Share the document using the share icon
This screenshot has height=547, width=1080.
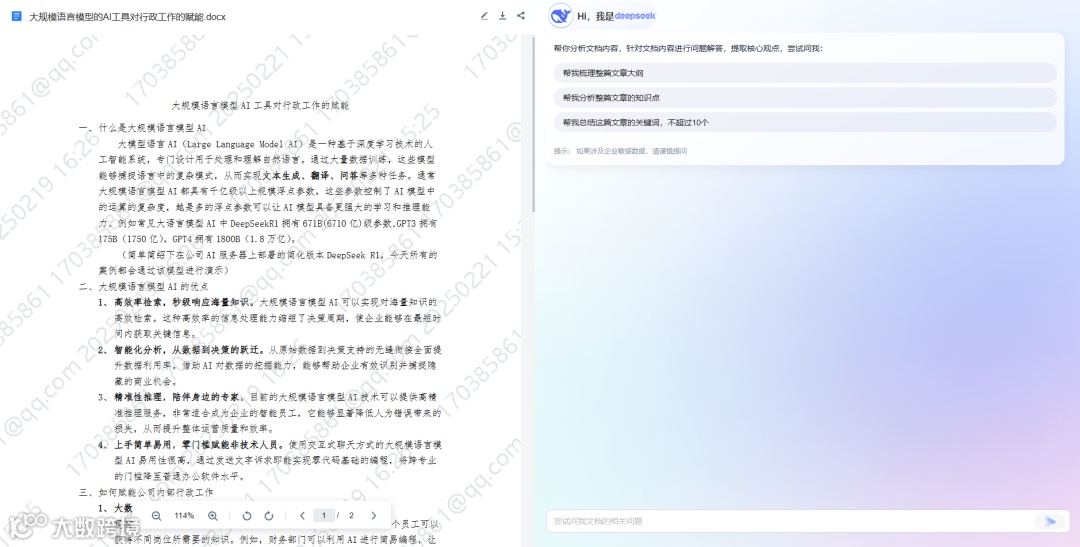pyautogui.click(x=521, y=16)
